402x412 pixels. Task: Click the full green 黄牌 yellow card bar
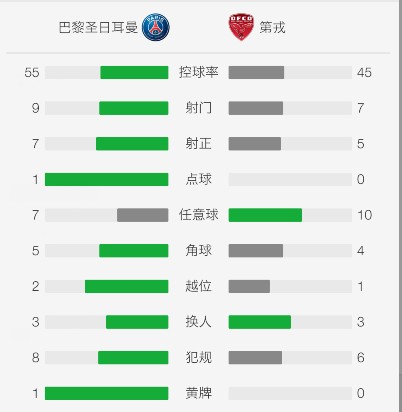click(x=107, y=393)
